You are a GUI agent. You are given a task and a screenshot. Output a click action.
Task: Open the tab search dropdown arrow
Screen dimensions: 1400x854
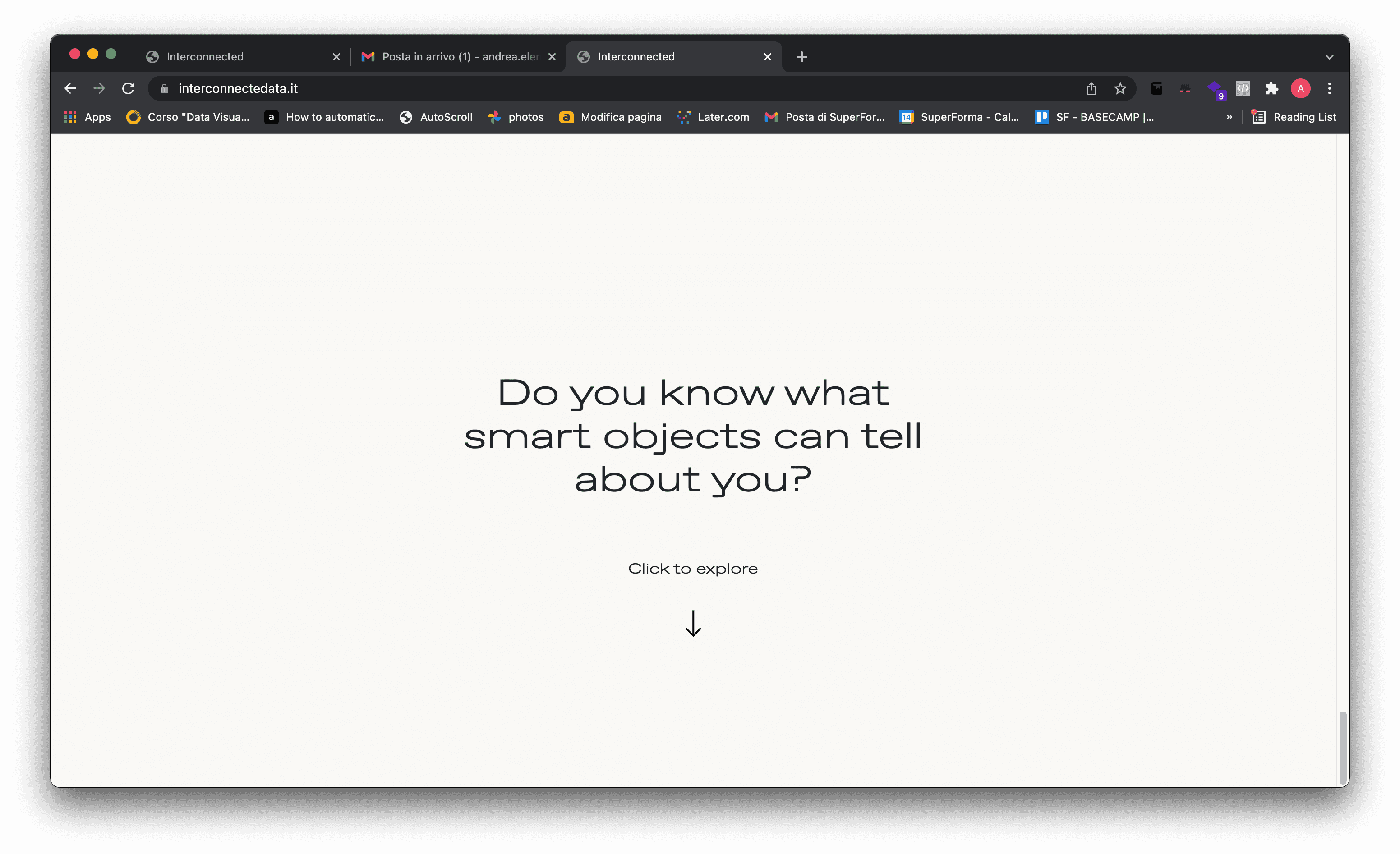pyautogui.click(x=1329, y=57)
